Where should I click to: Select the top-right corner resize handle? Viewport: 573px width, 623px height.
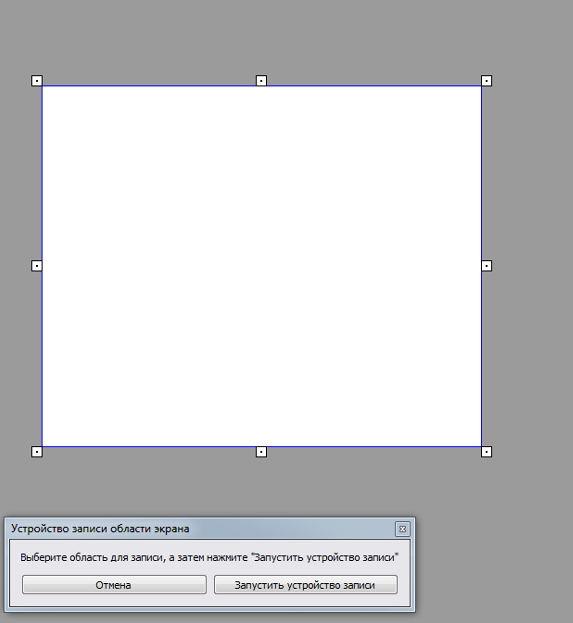(x=486, y=81)
